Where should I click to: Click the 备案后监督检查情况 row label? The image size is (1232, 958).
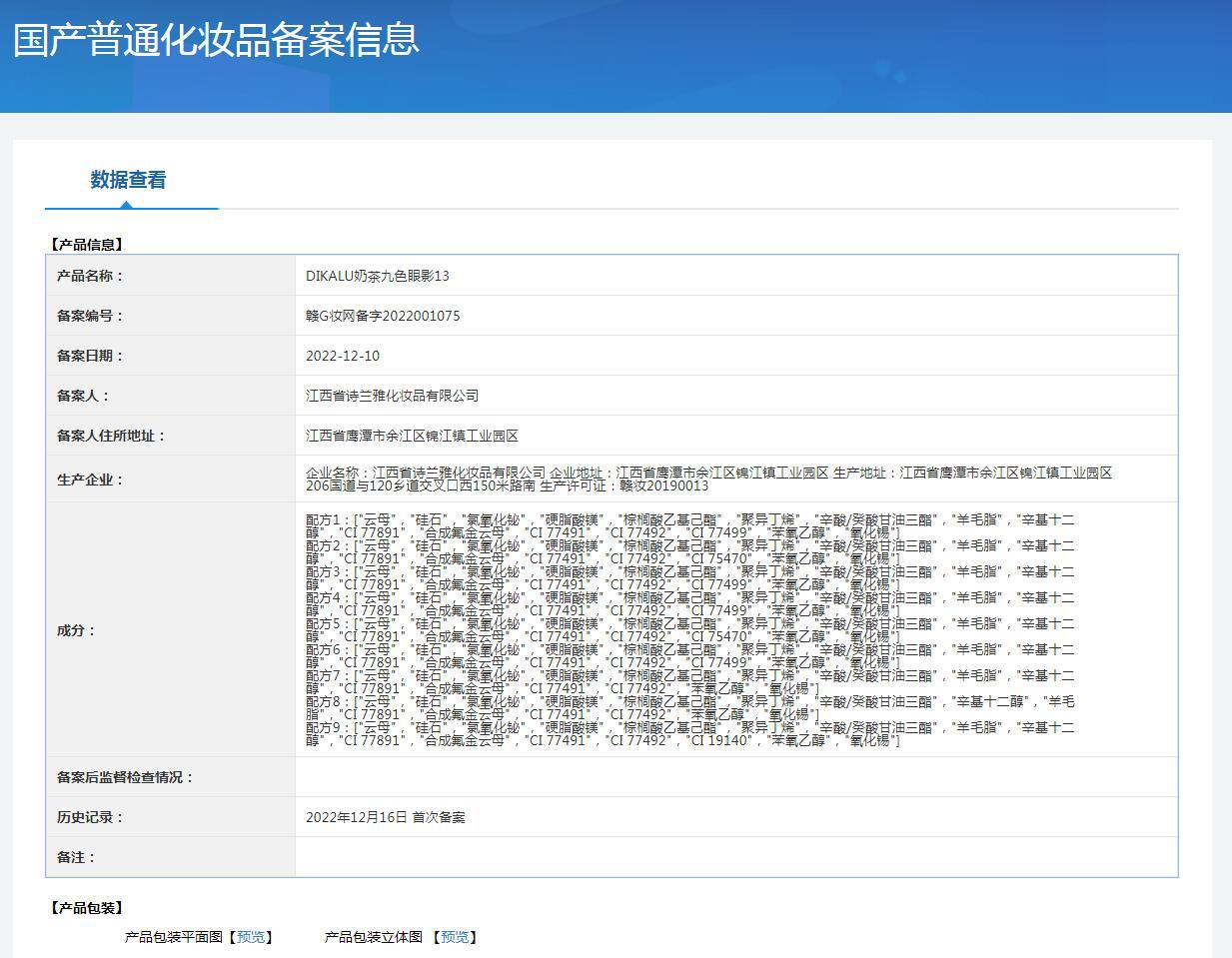[125, 777]
